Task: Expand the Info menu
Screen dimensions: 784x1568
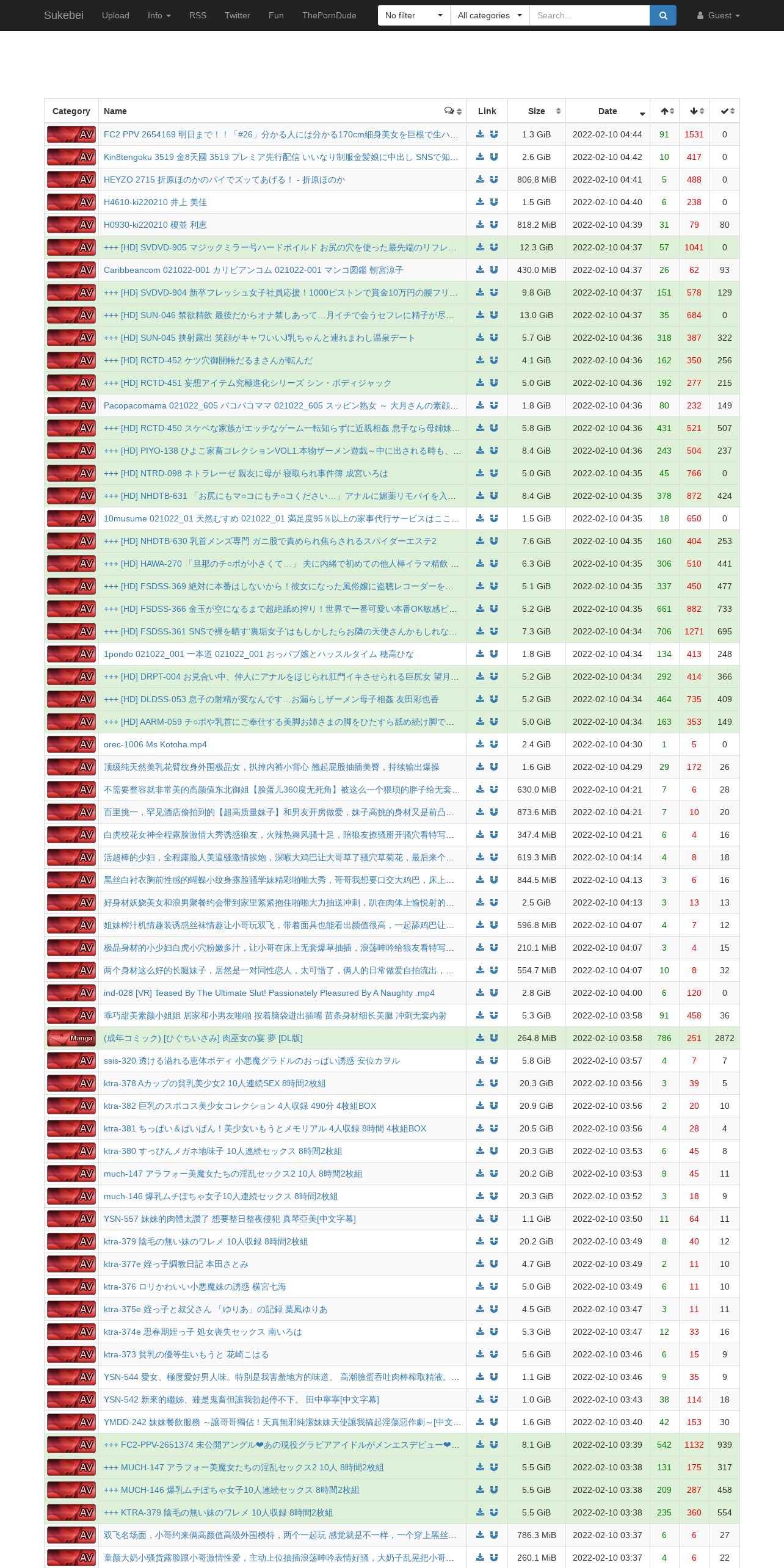Action: coord(159,15)
